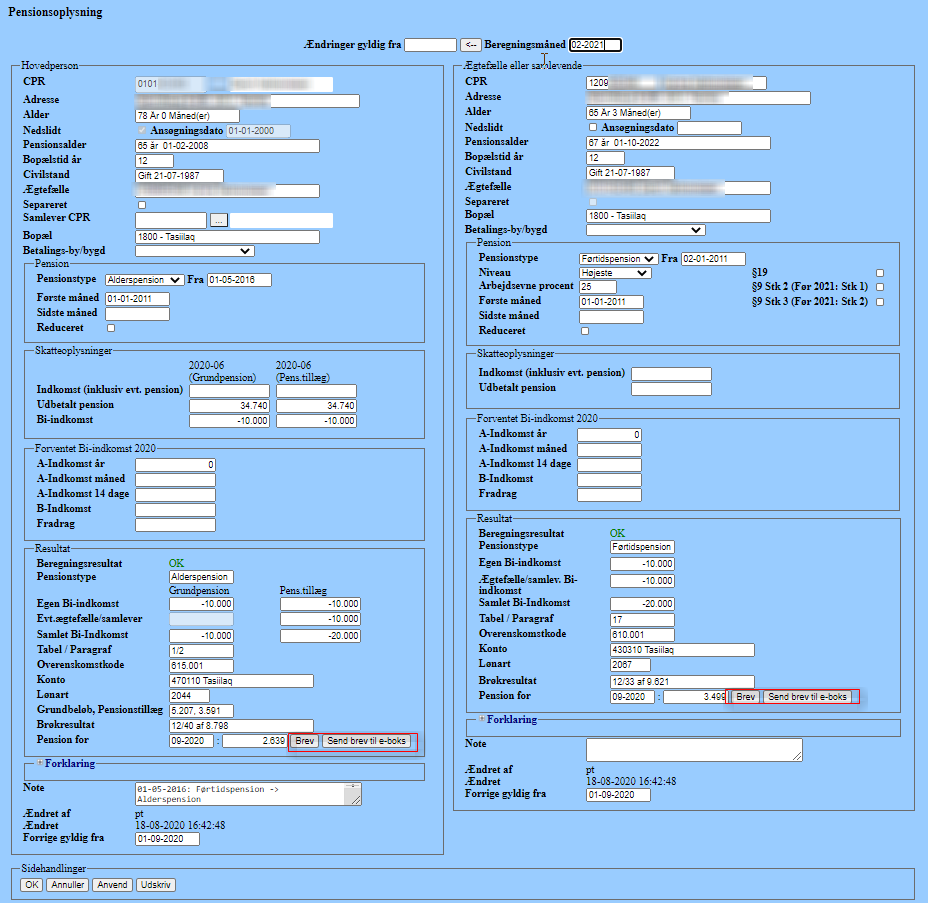Viewport: 928px width, 903px height.
Task: Toggle the spouse Nedslidt checkbox
Action: pos(593,127)
